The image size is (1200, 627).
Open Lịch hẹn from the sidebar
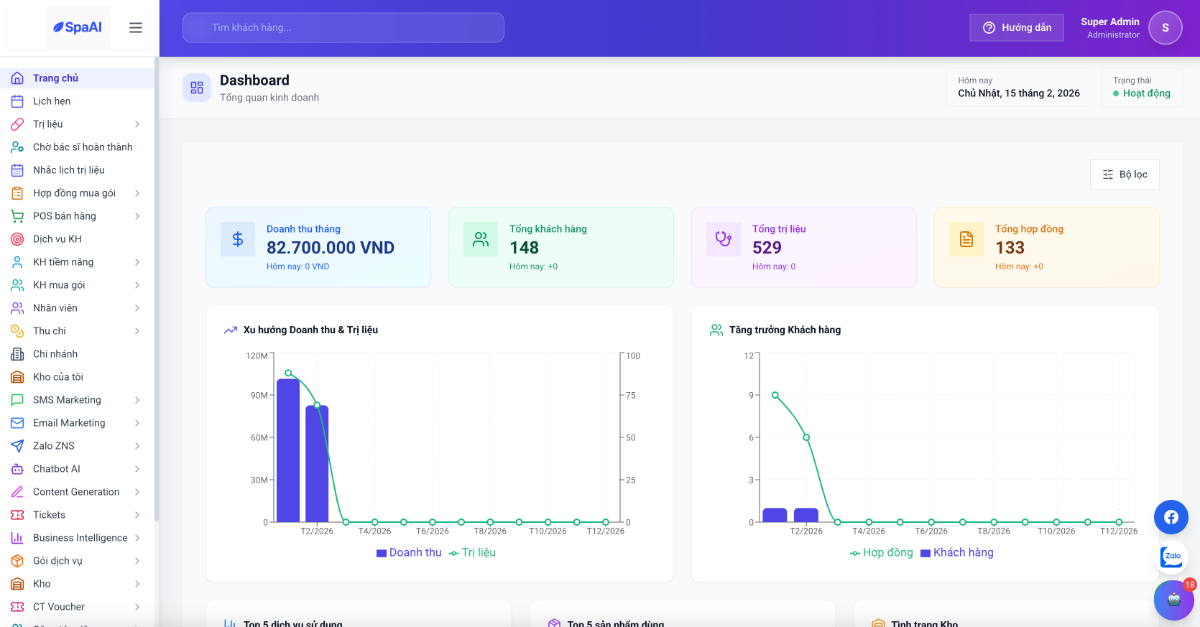click(x=52, y=101)
